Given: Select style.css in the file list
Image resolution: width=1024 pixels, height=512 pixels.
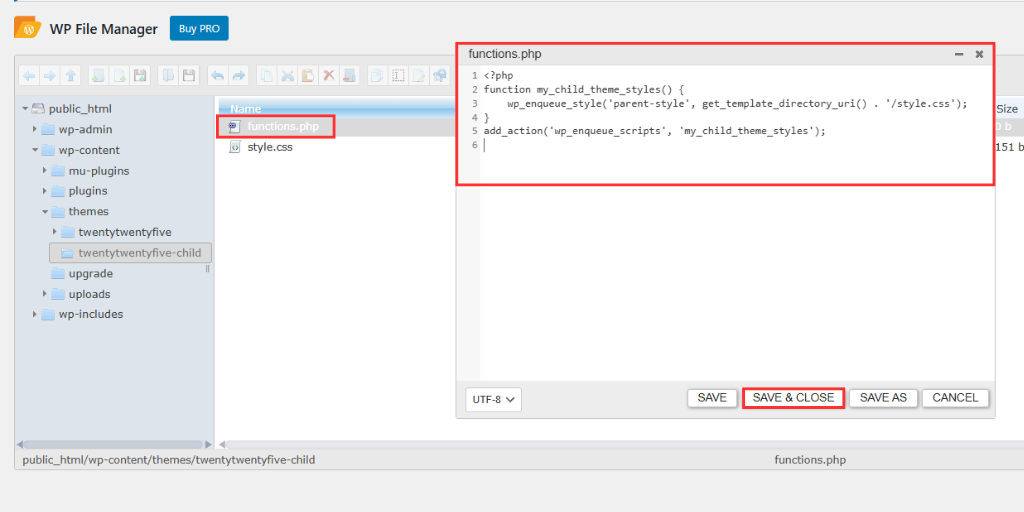Looking at the screenshot, I should pos(270,147).
